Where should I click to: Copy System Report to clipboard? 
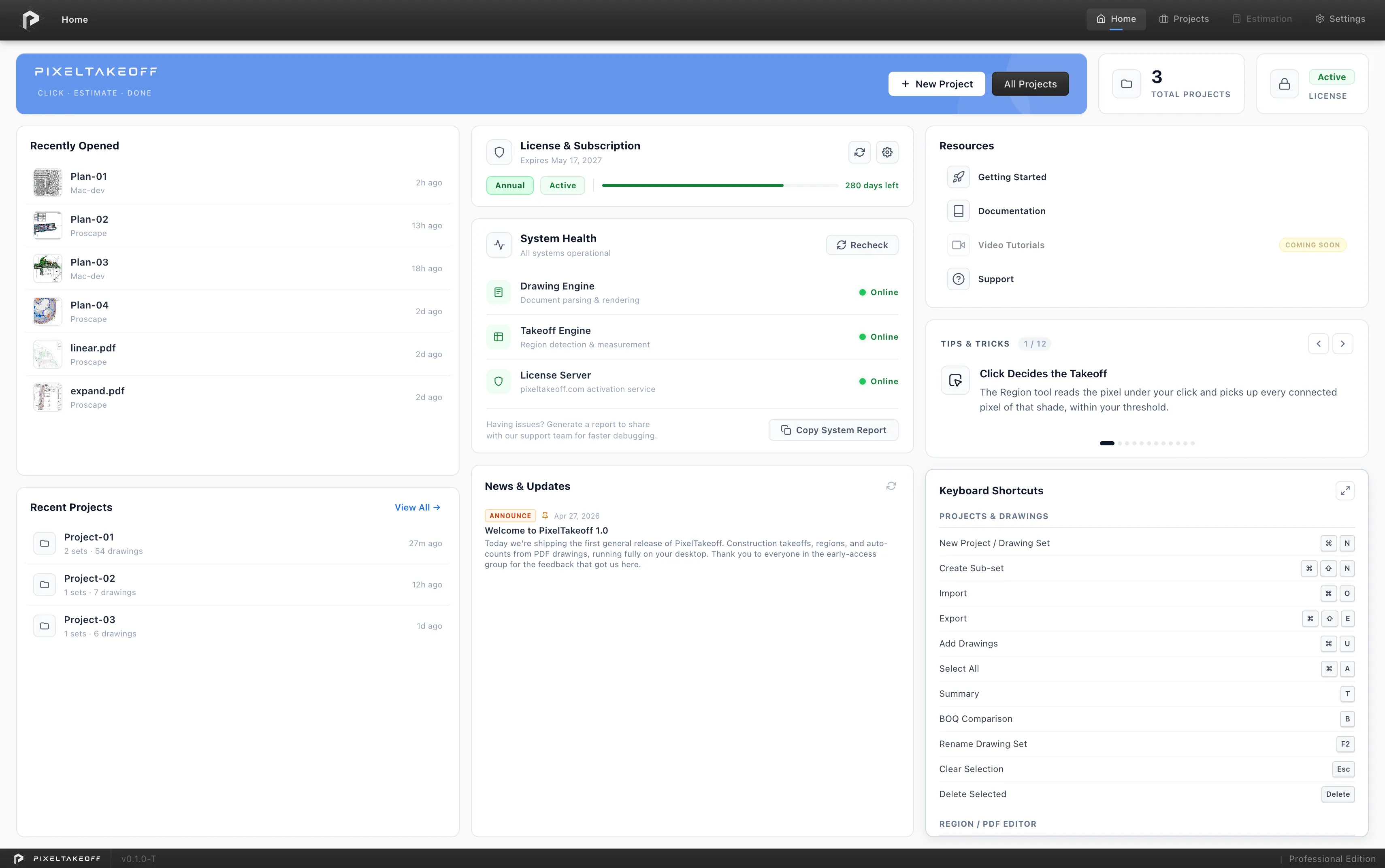pyautogui.click(x=833, y=430)
